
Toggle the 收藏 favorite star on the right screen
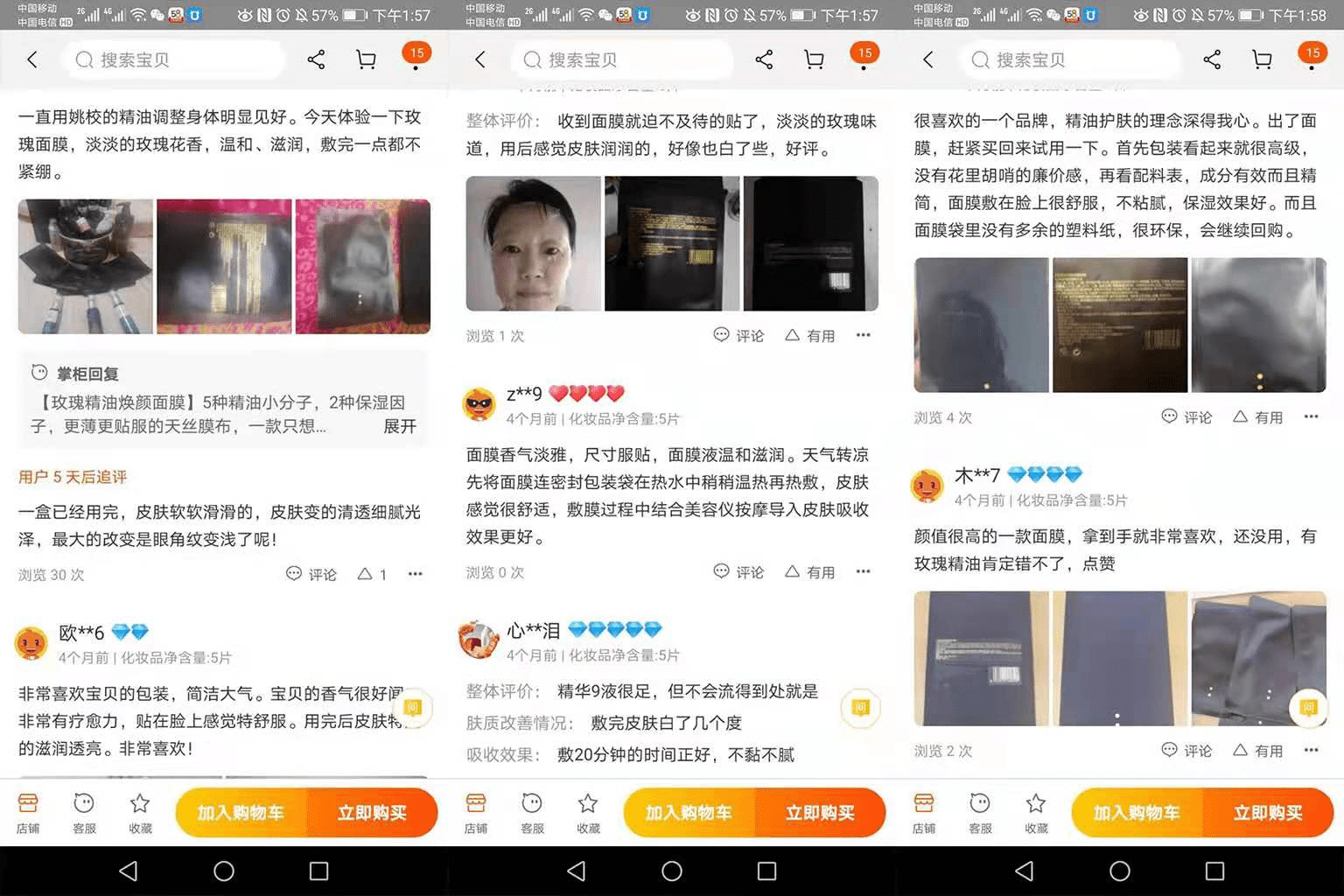tap(1036, 812)
